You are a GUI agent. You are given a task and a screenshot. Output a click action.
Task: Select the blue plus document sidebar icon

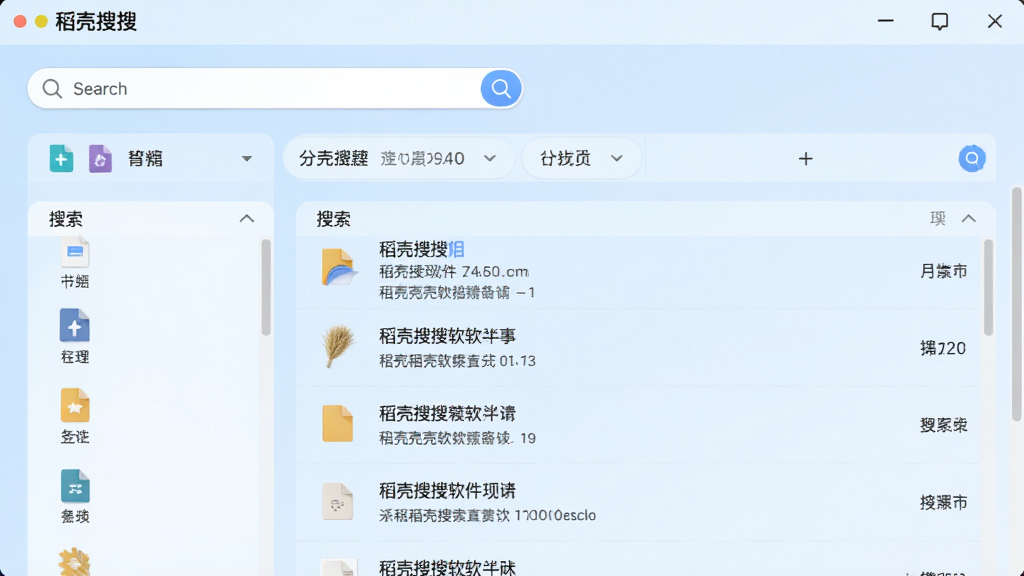click(x=74, y=325)
